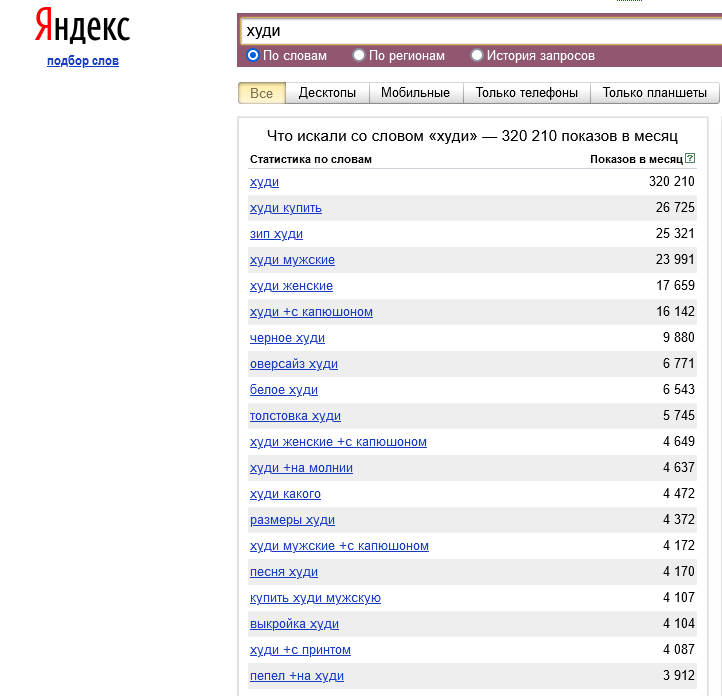Open the Только телефоны tab
Viewport: 722px width, 696px height.
click(x=526, y=93)
